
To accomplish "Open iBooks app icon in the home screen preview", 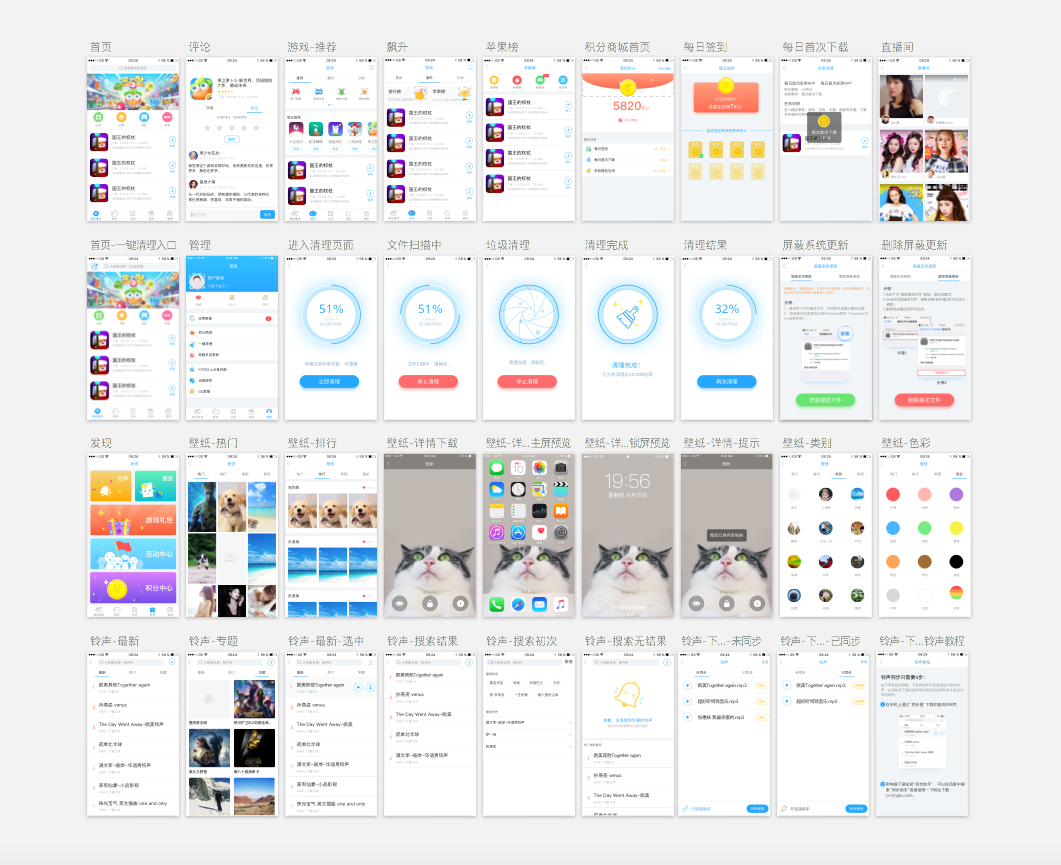I will click(561, 511).
